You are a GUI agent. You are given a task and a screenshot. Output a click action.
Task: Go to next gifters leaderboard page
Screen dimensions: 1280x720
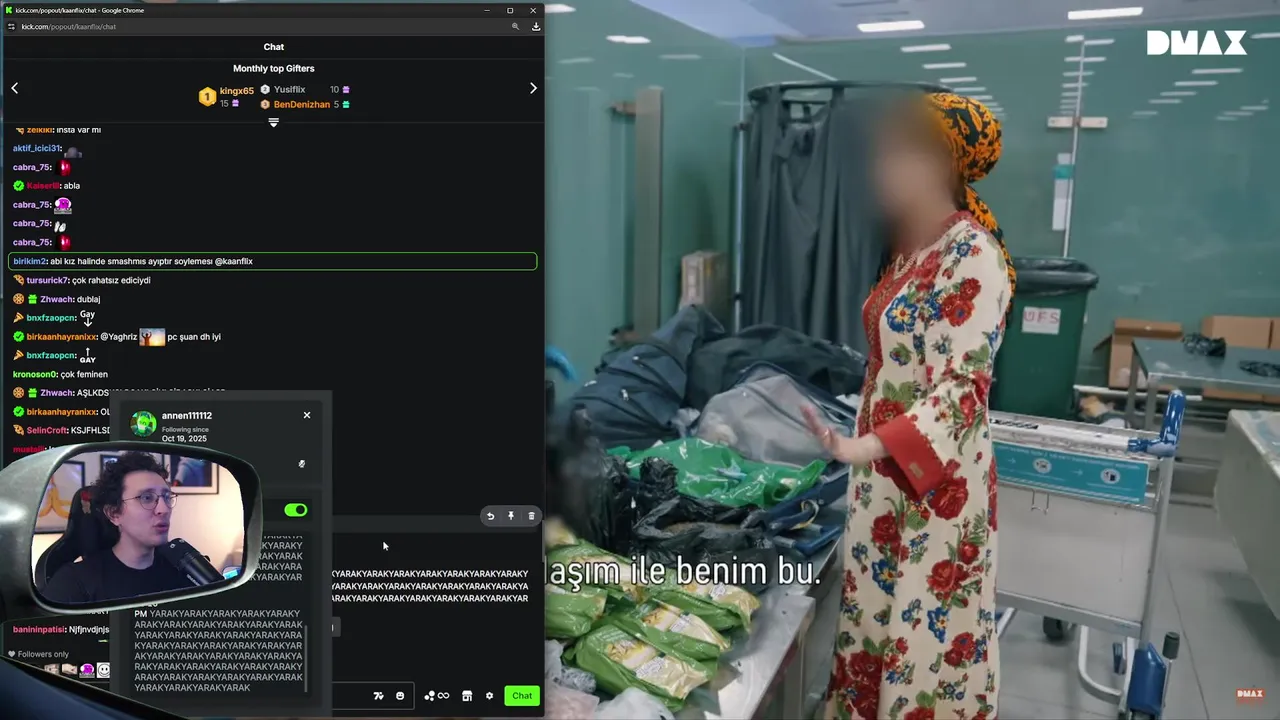(533, 89)
